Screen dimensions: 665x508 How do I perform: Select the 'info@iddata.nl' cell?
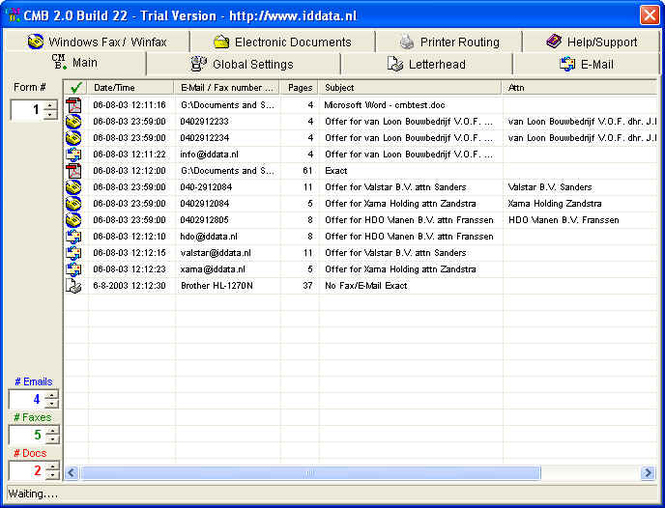[x=209, y=154]
